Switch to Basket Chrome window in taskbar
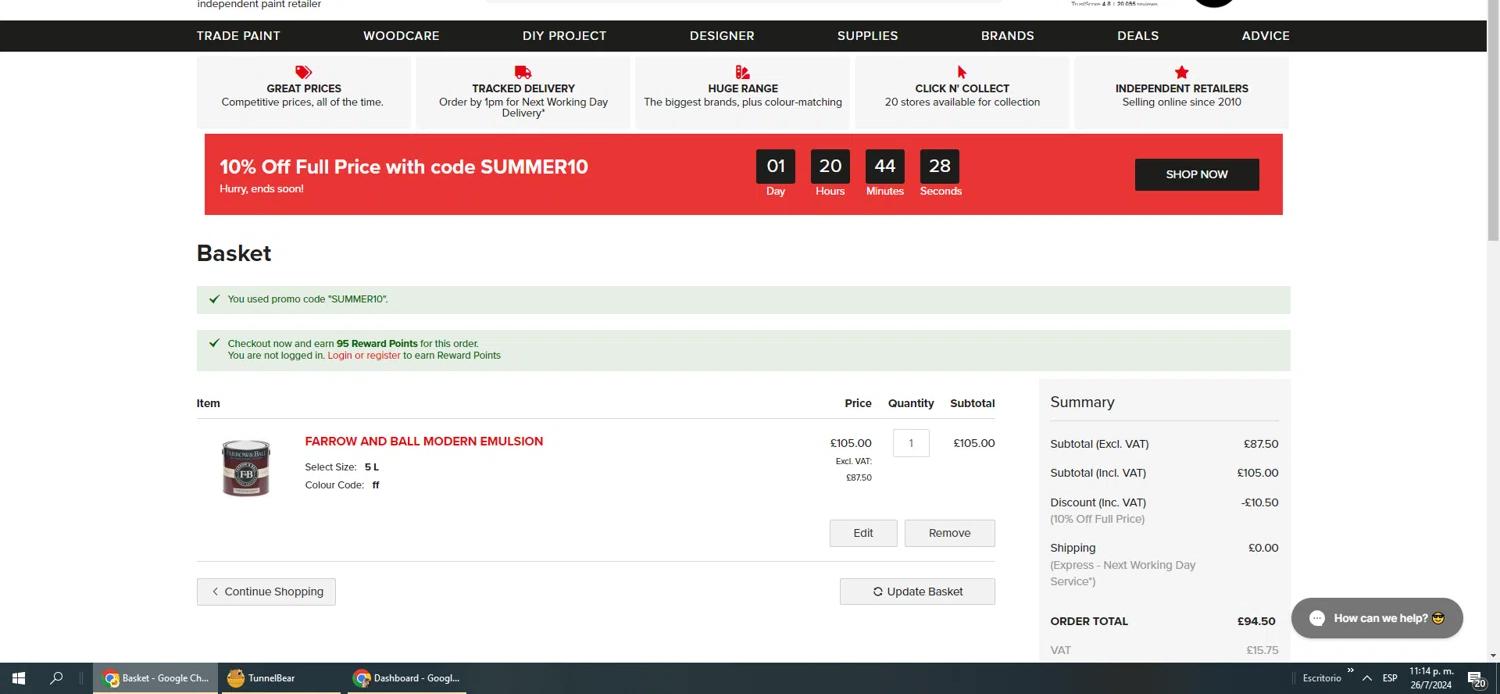 point(156,678)
